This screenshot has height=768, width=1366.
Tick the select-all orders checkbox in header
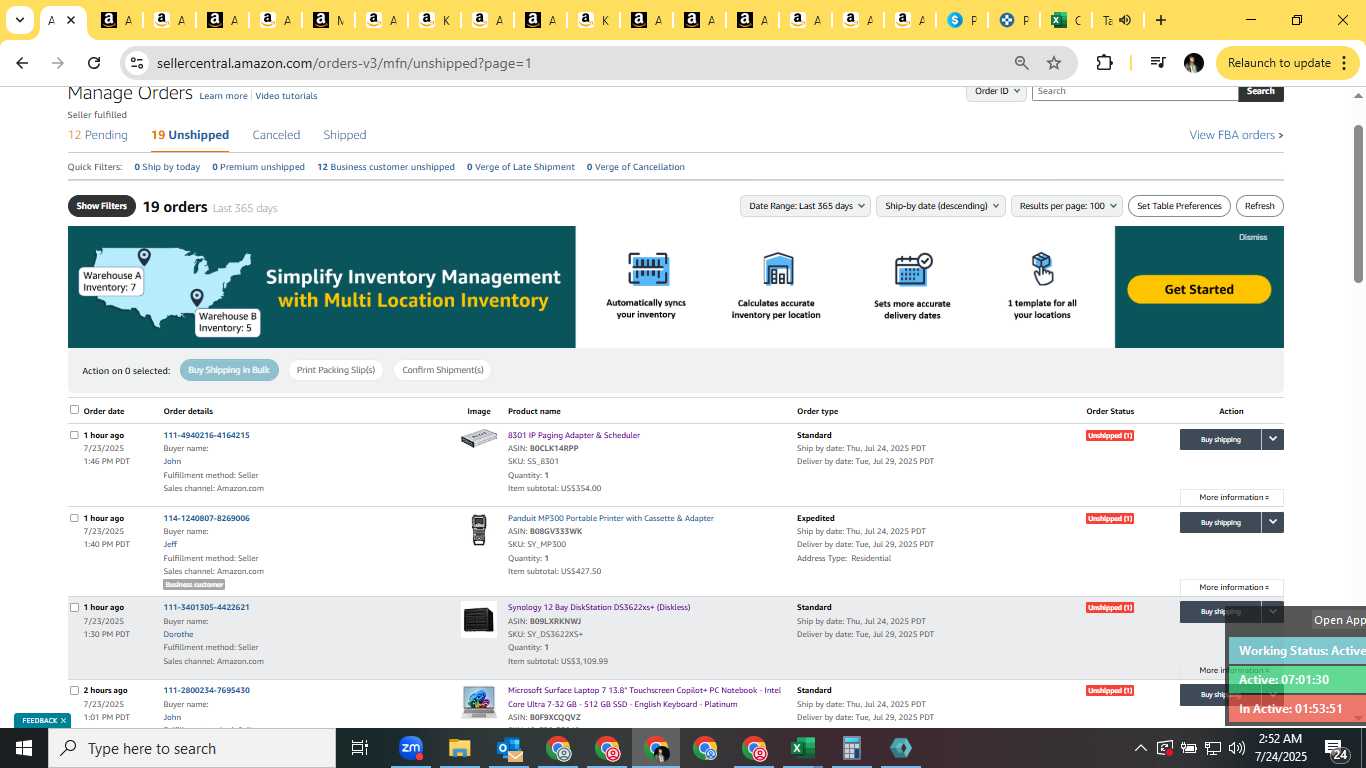coord(74,409)
